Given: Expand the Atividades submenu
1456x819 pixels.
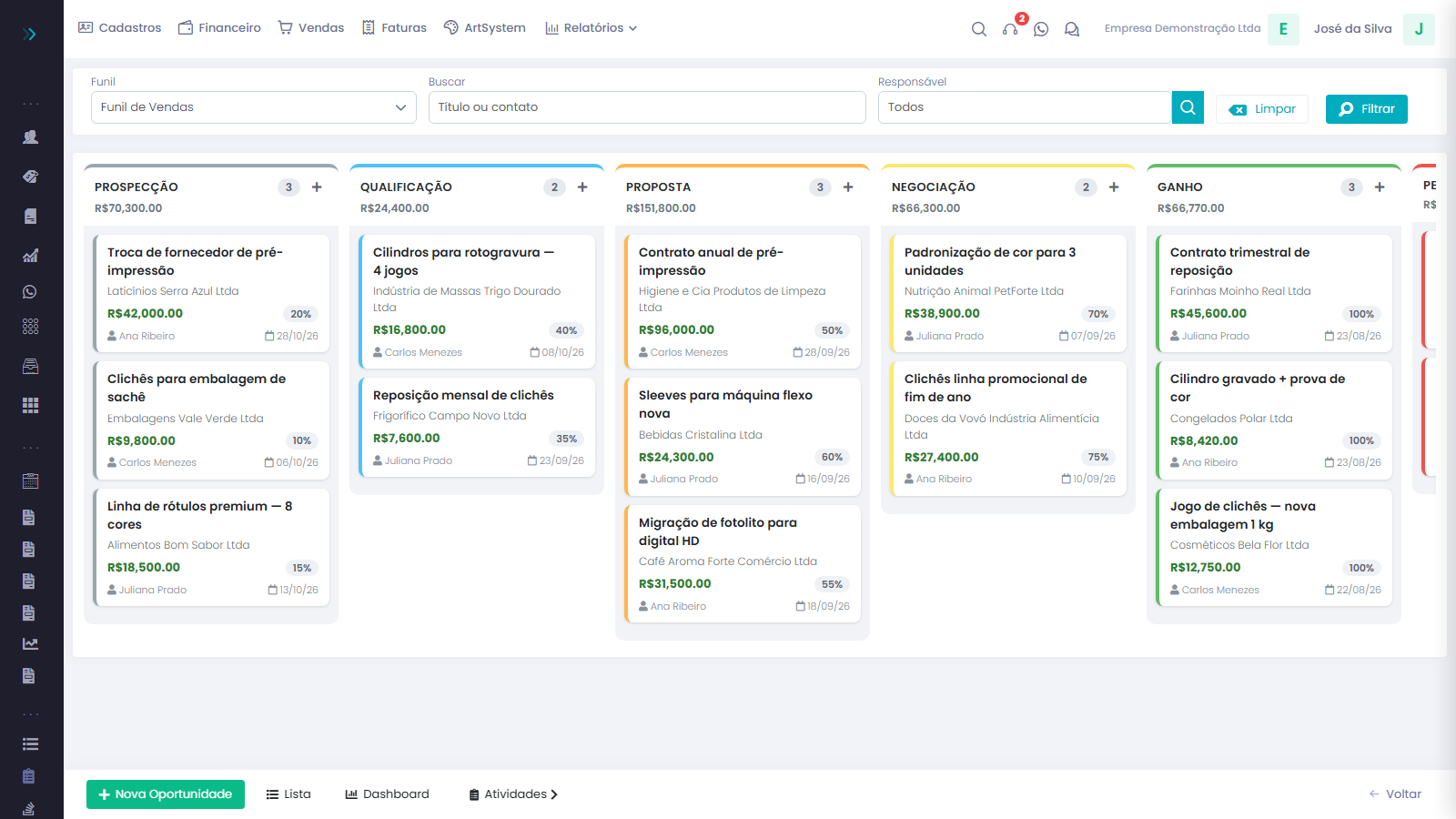Looking at the screenshot, I should (x=513, y=794).
